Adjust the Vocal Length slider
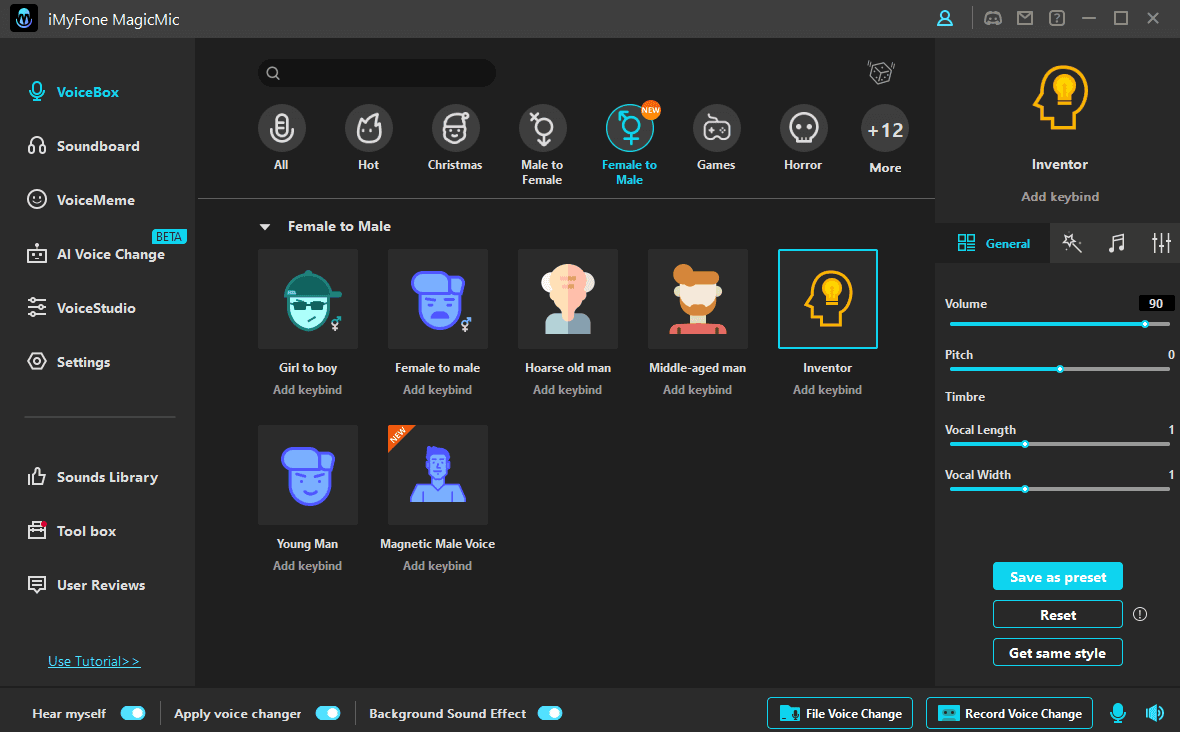The height and width of the screenshot is (732, 1180). pyautogui.click(x=1060, y=445)
